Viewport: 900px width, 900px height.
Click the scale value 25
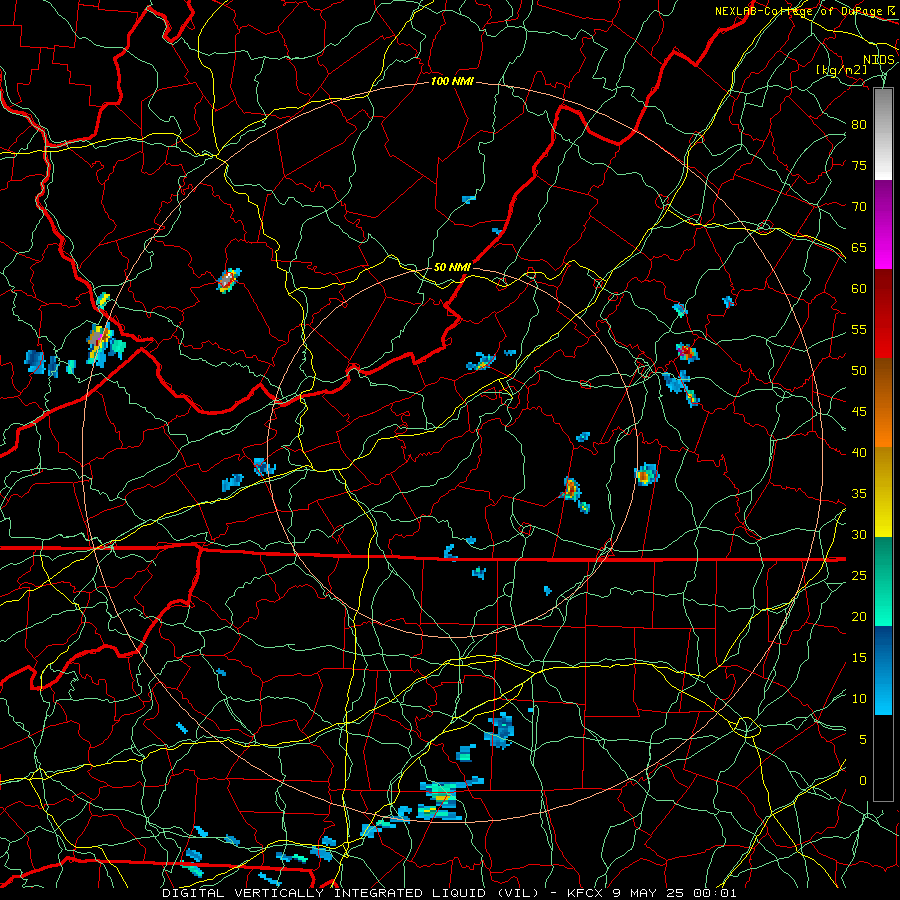click(x=859, y=576)
